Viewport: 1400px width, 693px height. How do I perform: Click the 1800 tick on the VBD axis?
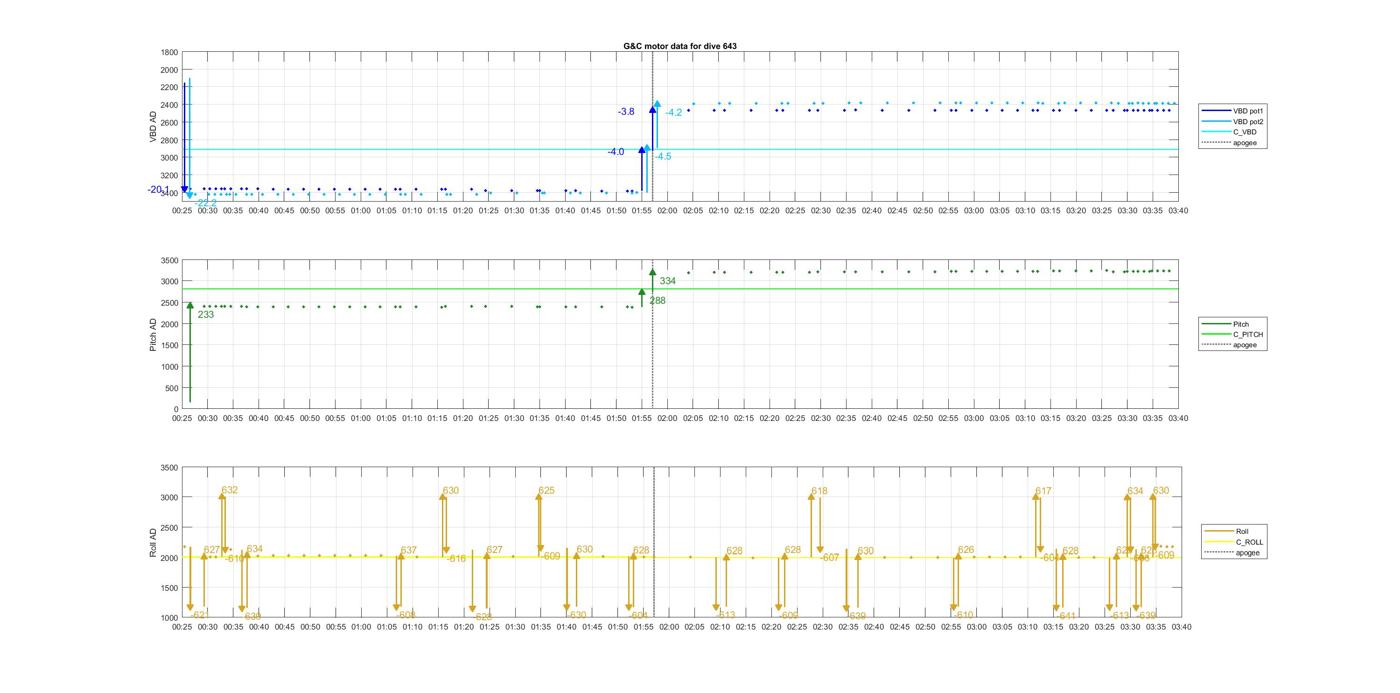(169, 53)
